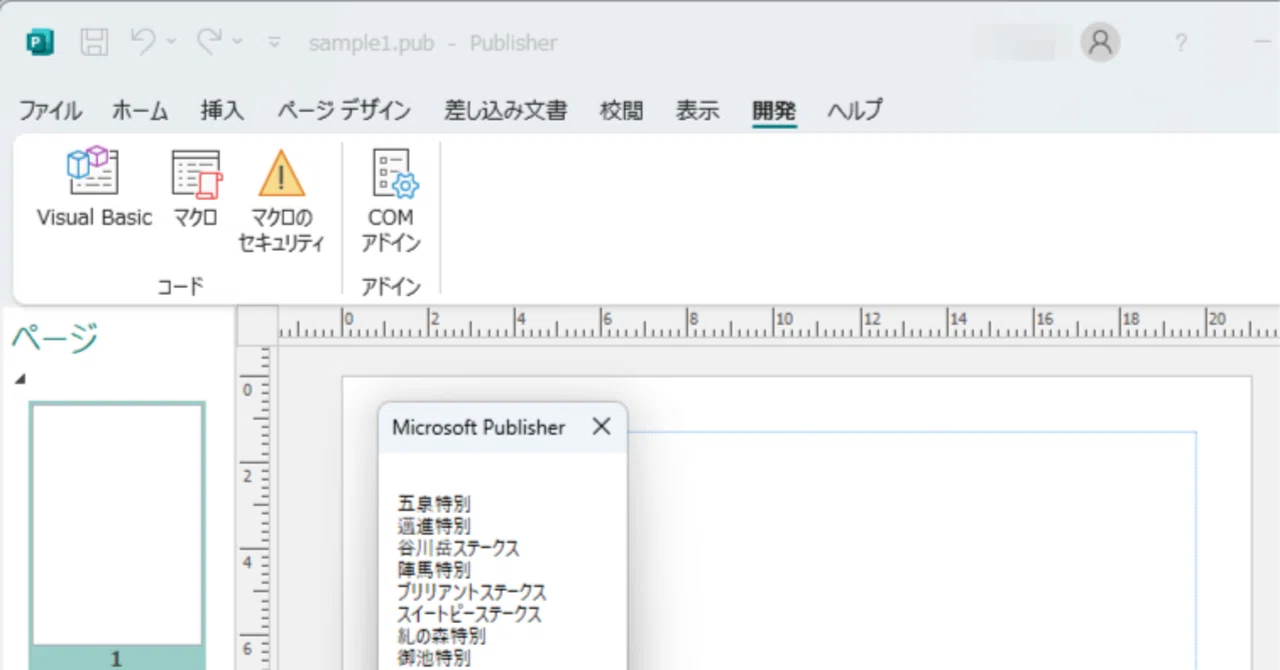Switch to the 挿入 tab
The width and height of the screenshot is (1280, 670).
(x=222, y=111)
